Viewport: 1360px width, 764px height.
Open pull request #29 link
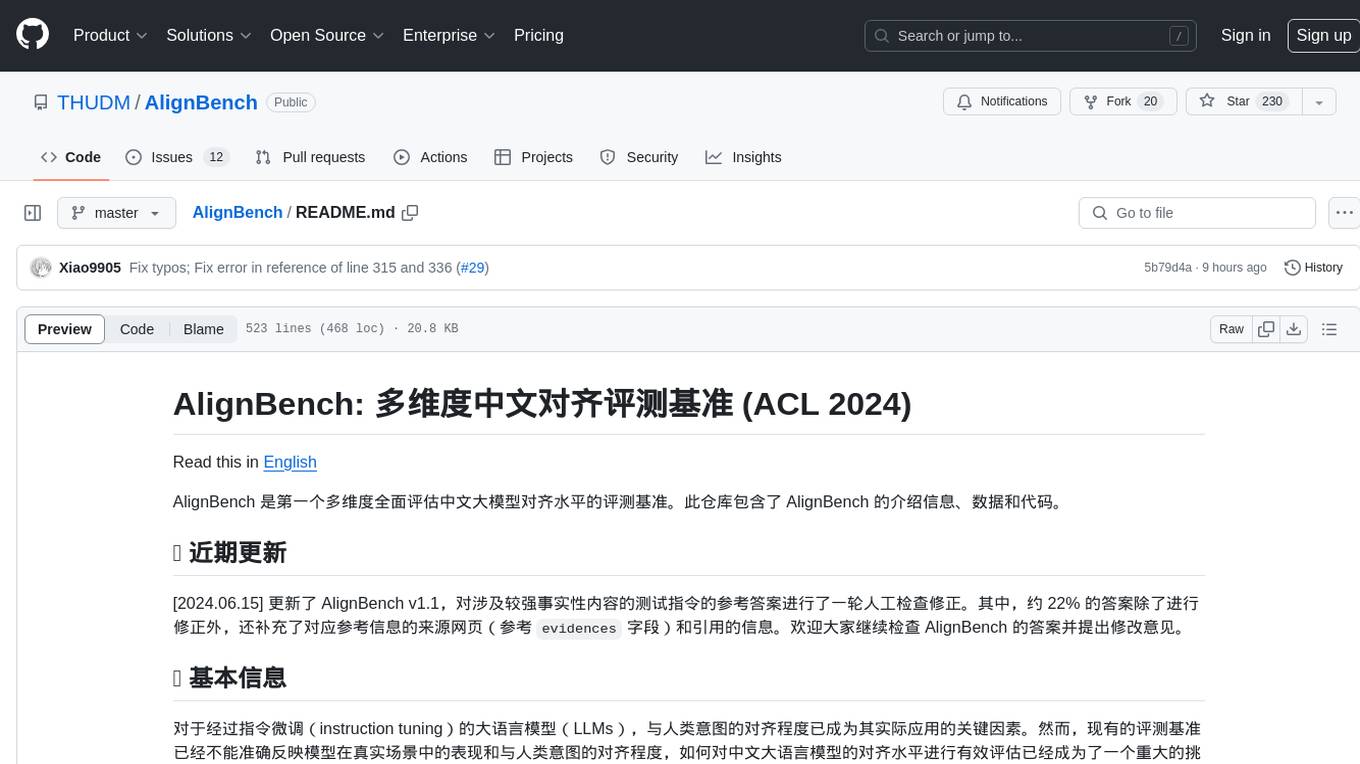(x=474, y=267)
